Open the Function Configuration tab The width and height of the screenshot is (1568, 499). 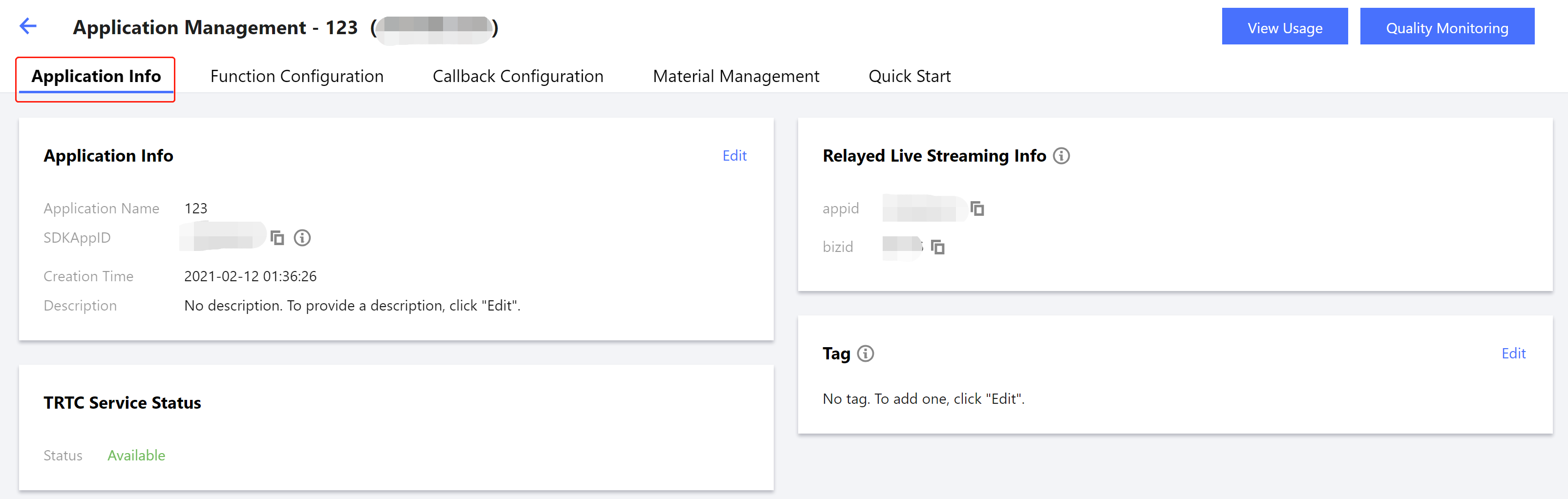tap(297, 77)
